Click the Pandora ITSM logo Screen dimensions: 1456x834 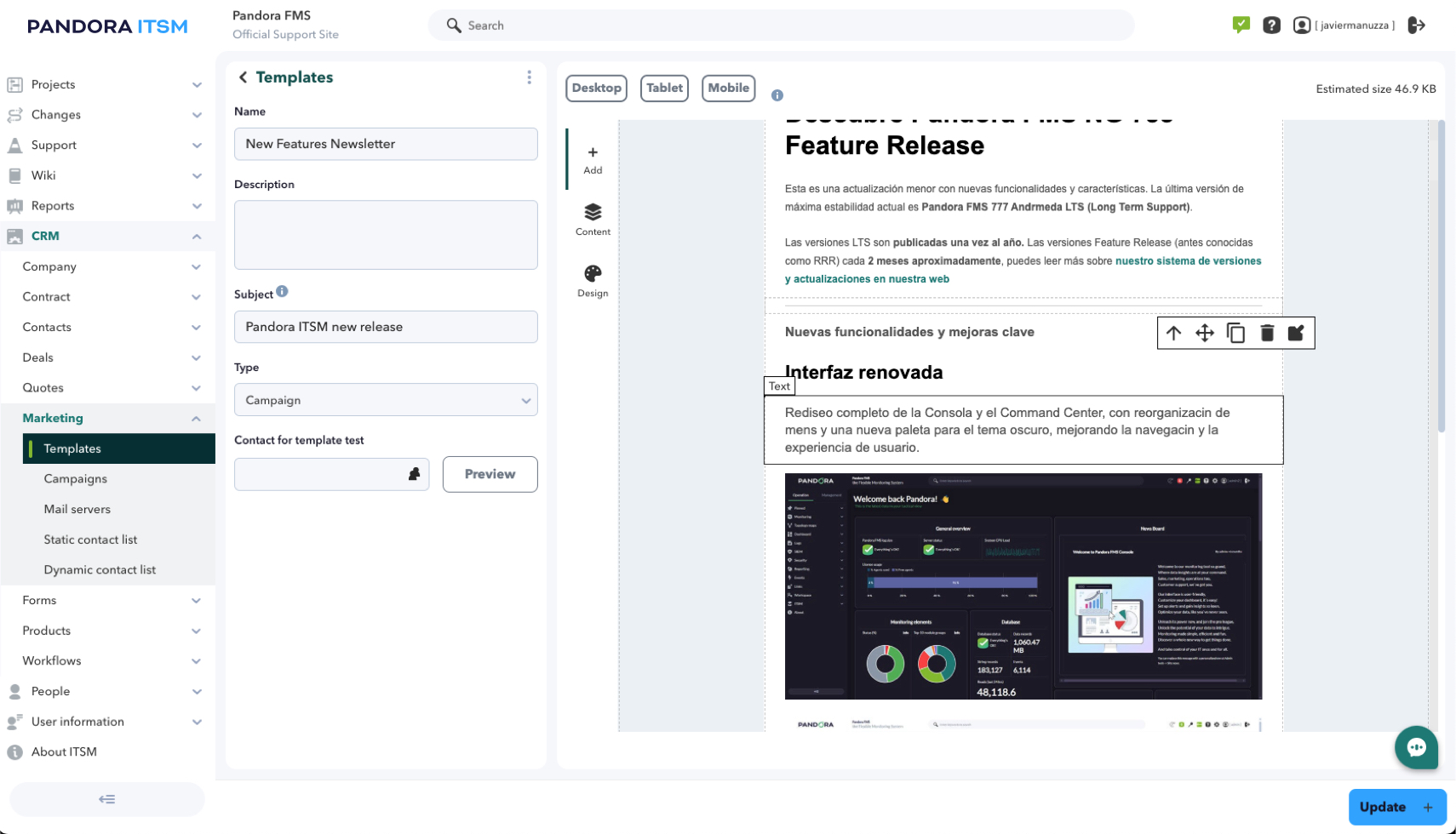tap(107, 26)
